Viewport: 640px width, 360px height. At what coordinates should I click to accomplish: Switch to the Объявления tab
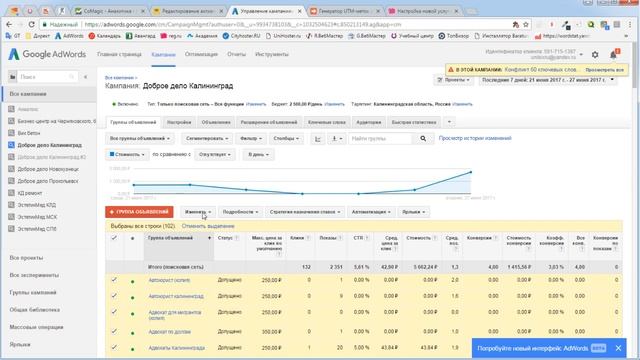216,122
